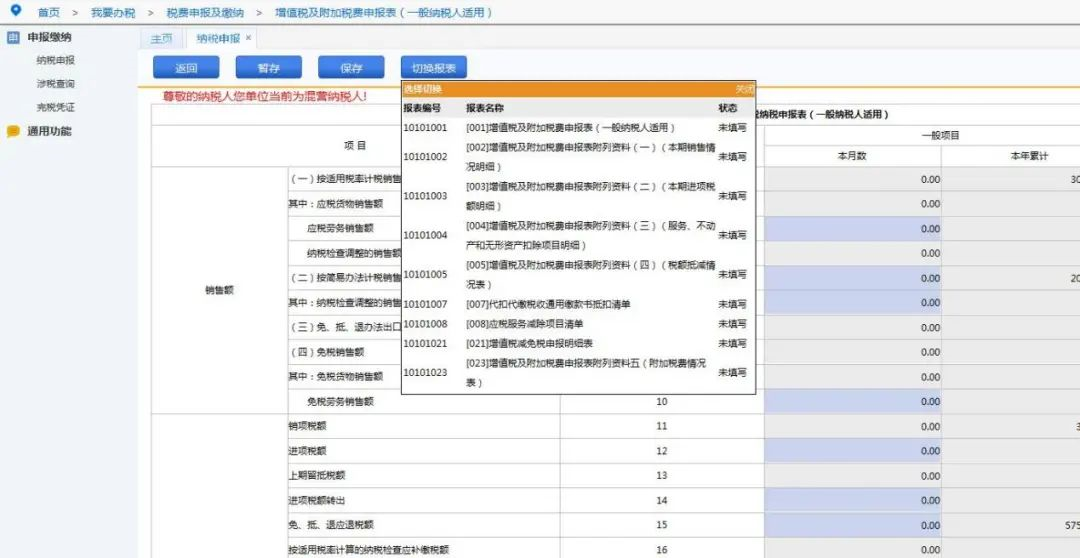This screenshot has width=1080, height=558.
Task: Select report [007]代扣代缴税收通用缴款书抵扣清单
Action: (548, 304)
